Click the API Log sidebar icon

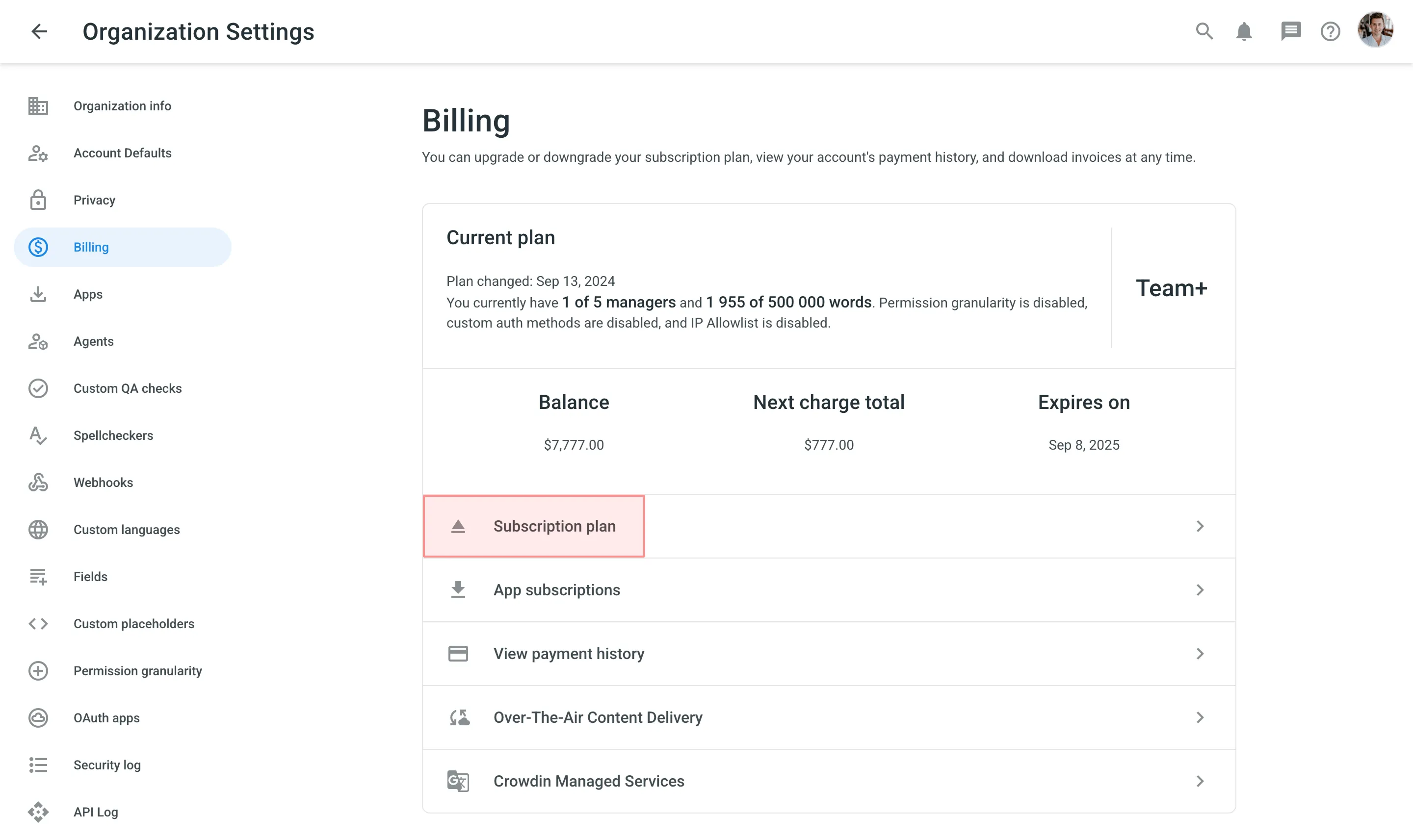[x=38, y=812]
